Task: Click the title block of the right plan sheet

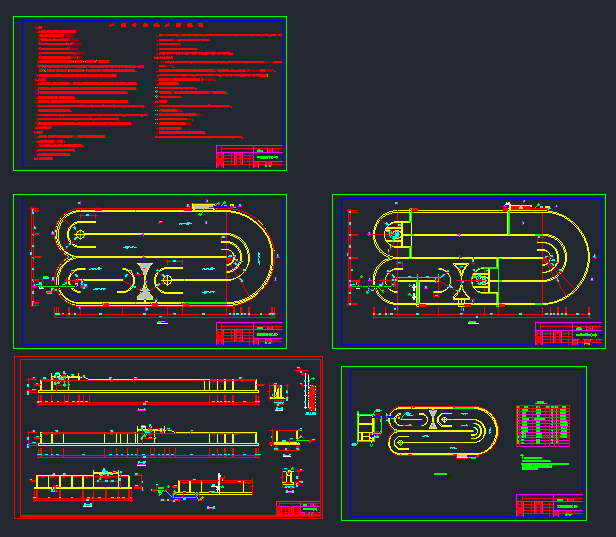Action: pyautogui.click(x=568, y=334)
